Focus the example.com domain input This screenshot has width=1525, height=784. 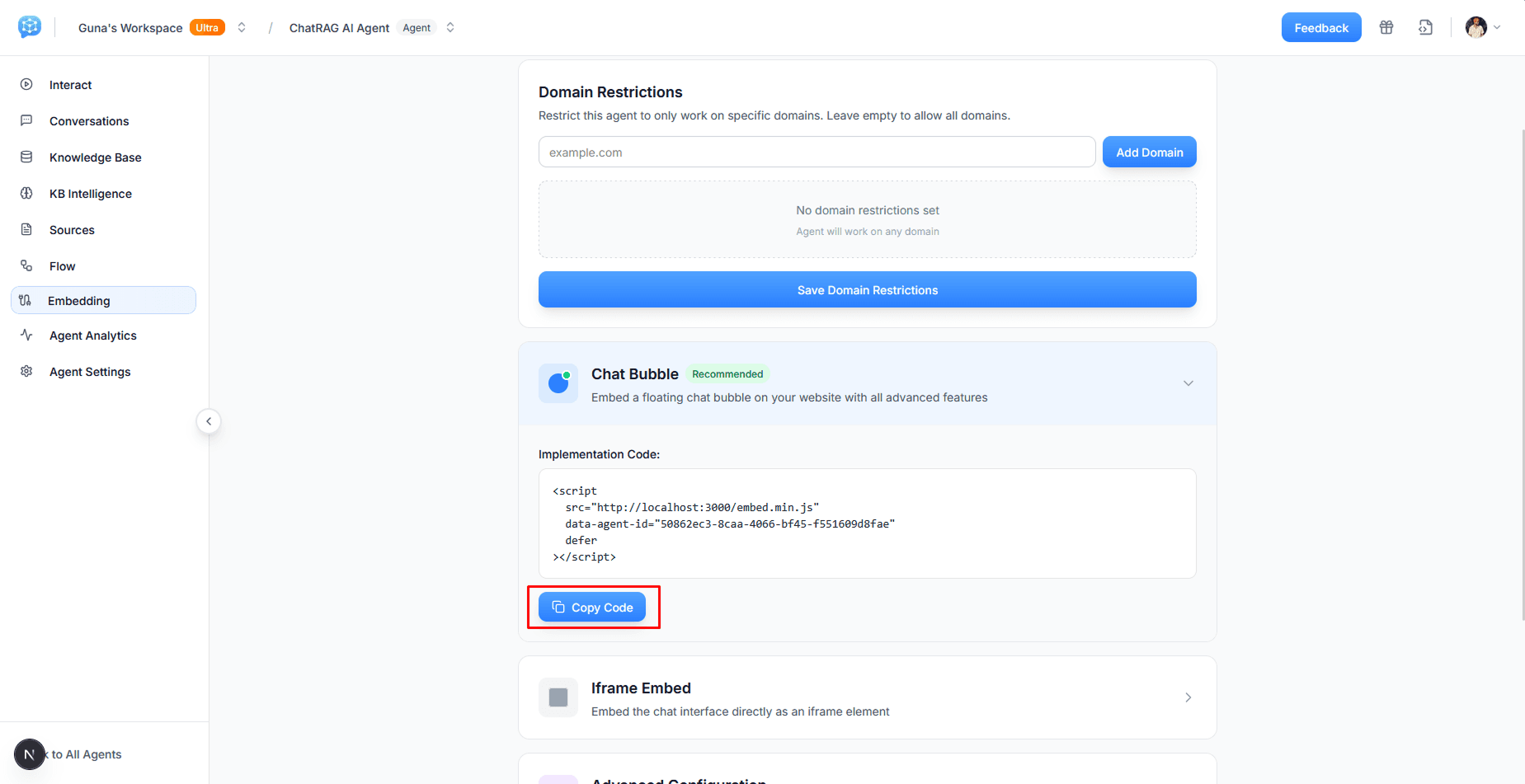[x=817, y=152]
